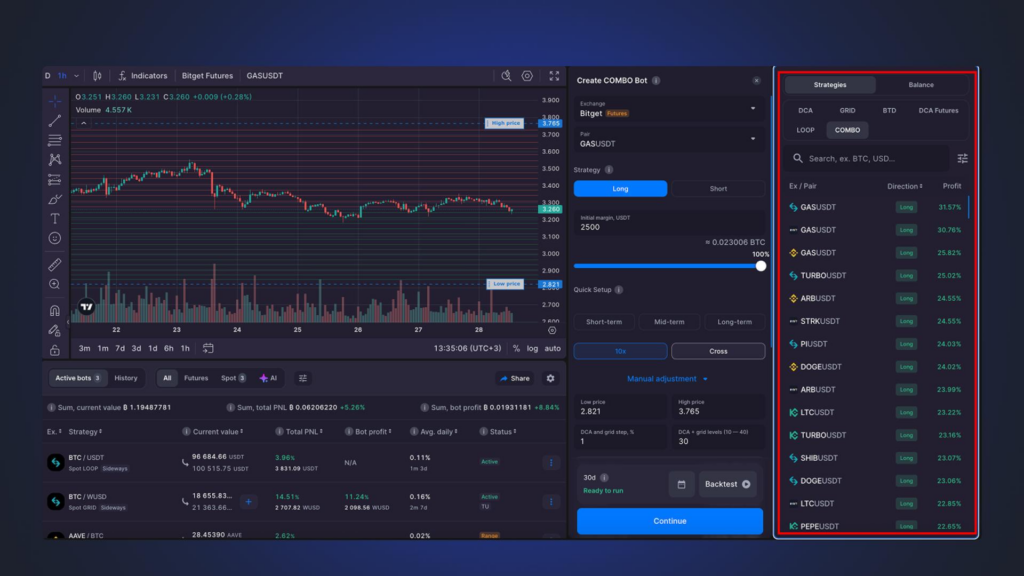
Task: Open the strategies filter sliders icon
Action: [x=963, y=159]
